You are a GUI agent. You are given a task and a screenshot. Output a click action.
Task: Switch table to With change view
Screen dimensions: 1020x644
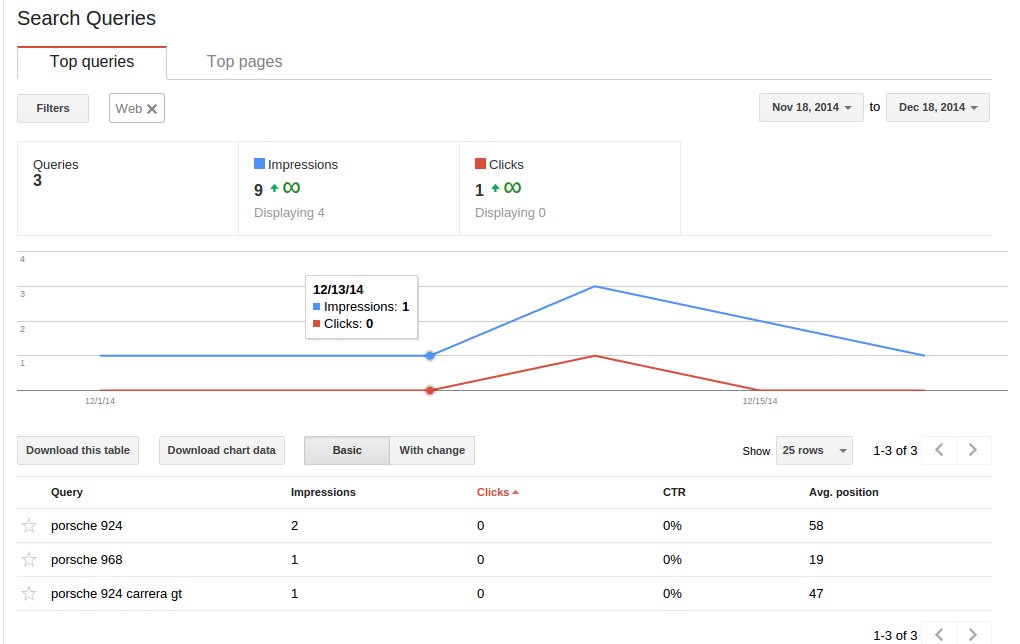[431, 450]
